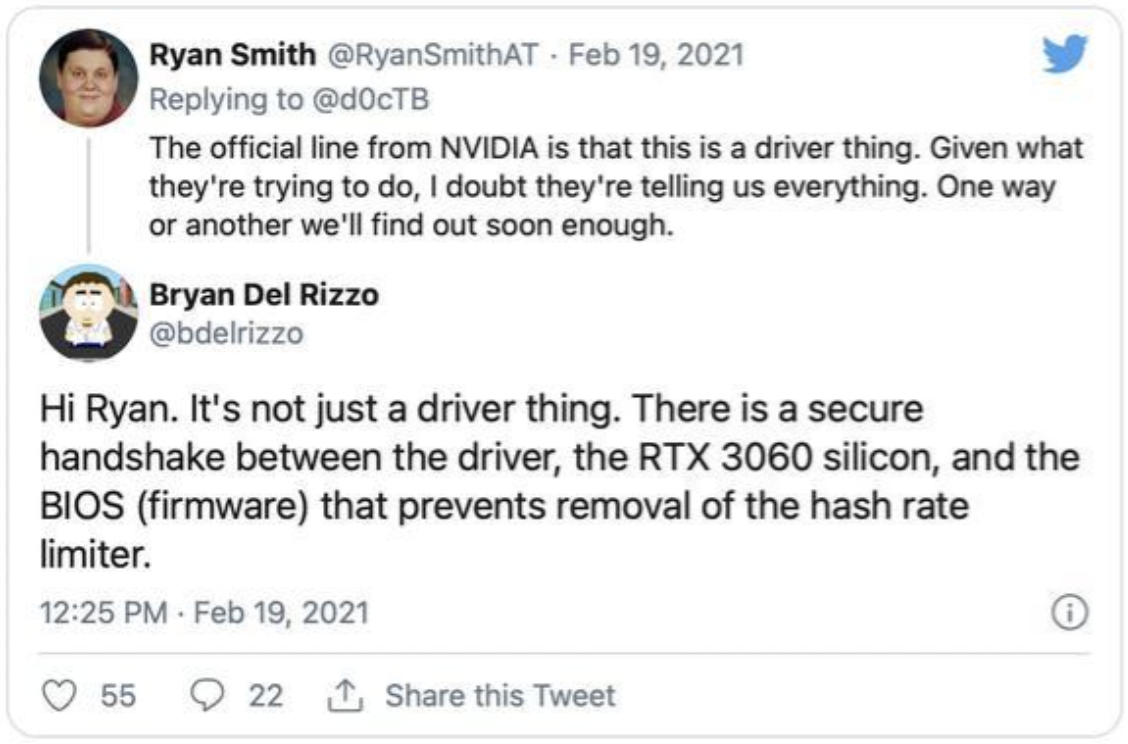
Task: Click the 22 replies count
Action: (x=265, y=695)
